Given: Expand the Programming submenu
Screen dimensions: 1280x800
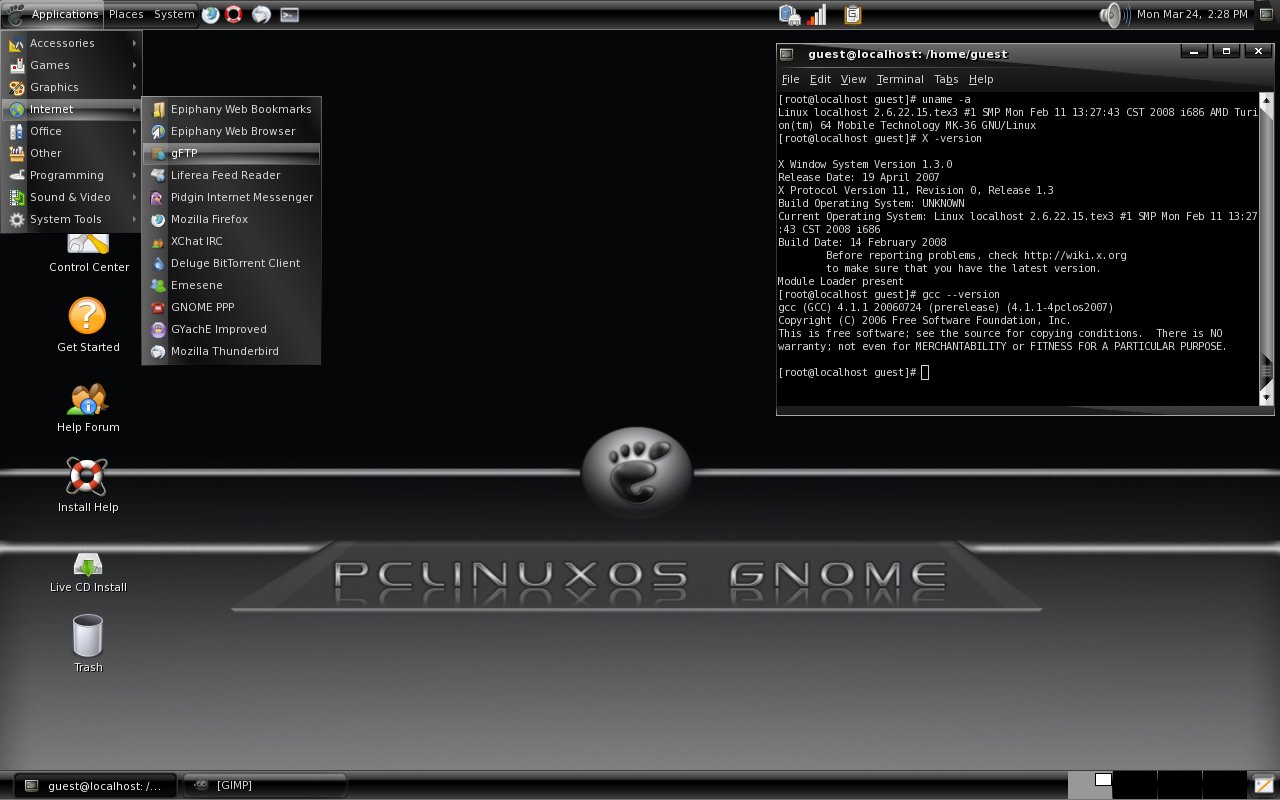Looking at the screenshot, I should [72, 175].
